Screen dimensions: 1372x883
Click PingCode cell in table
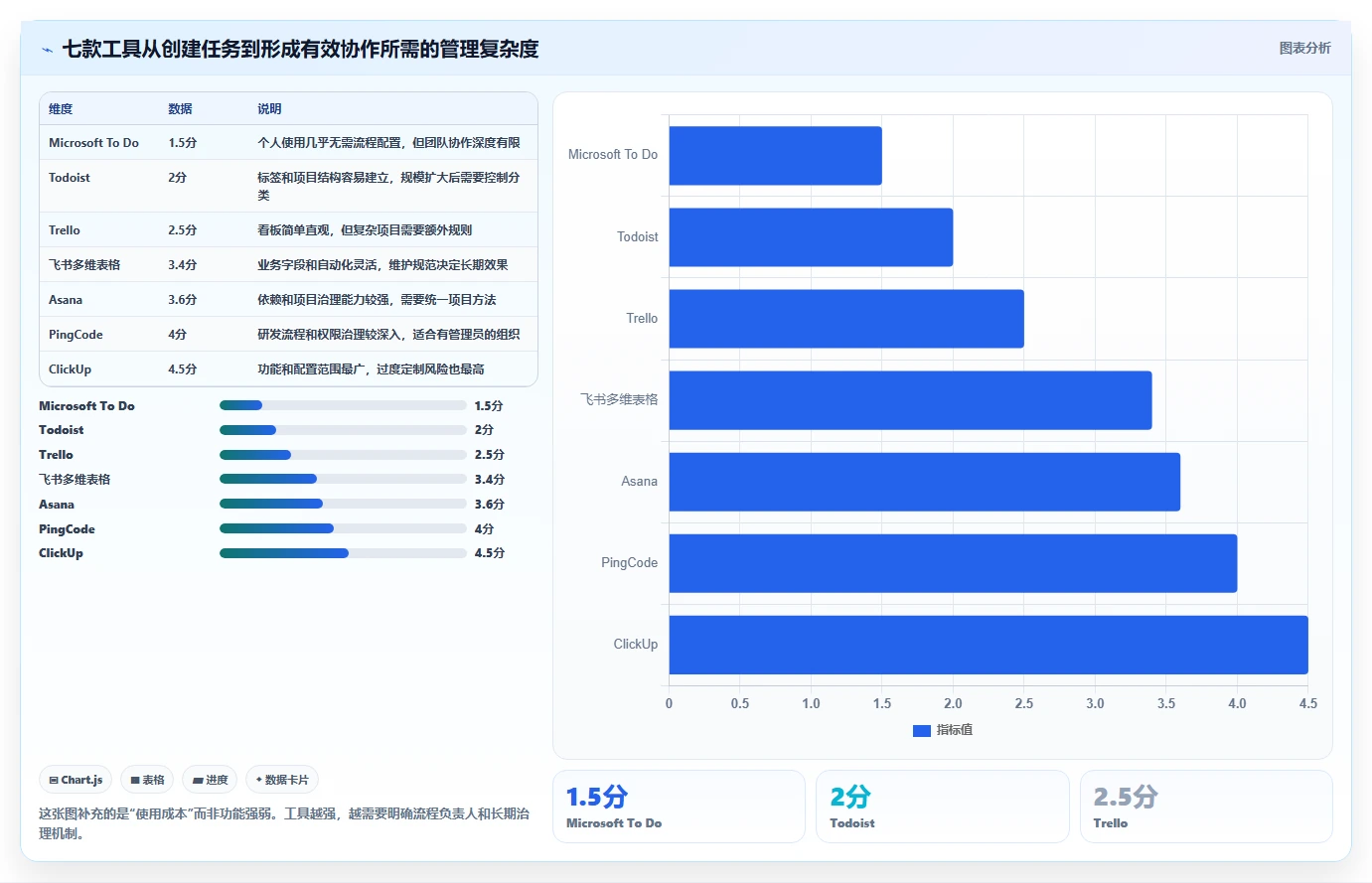76,335
